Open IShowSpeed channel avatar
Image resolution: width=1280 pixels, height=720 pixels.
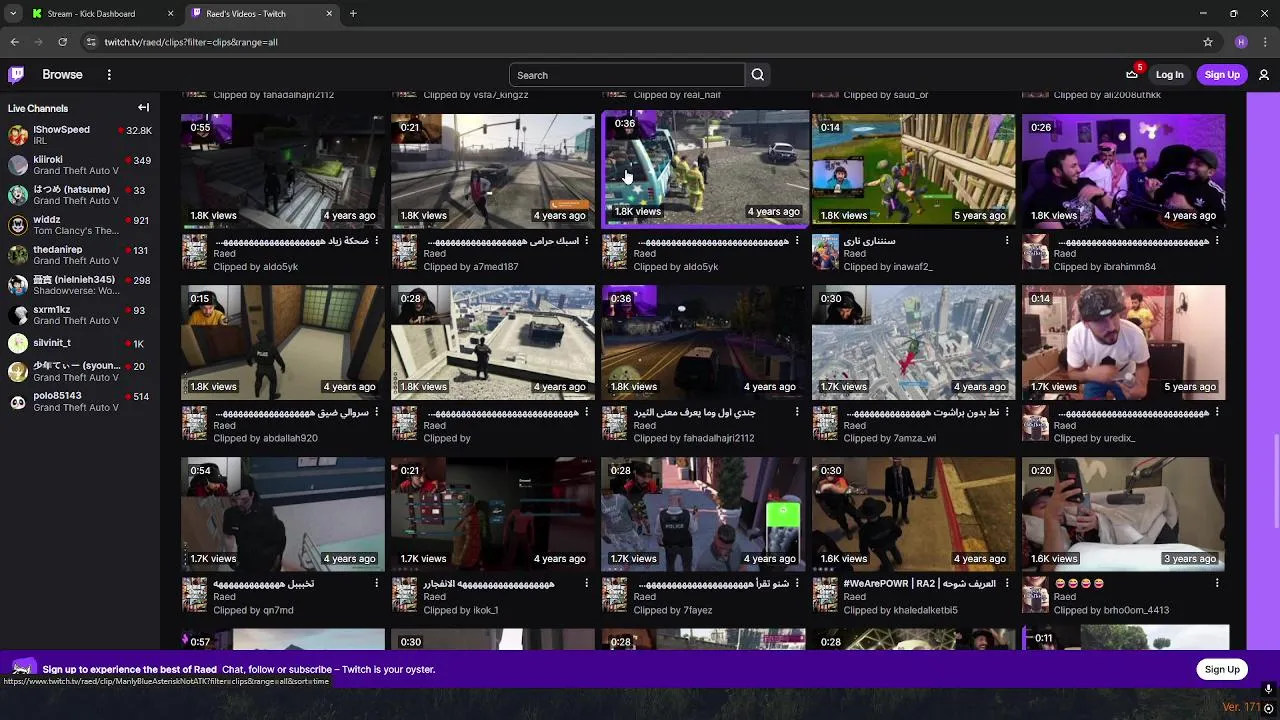tap(17, 135)
